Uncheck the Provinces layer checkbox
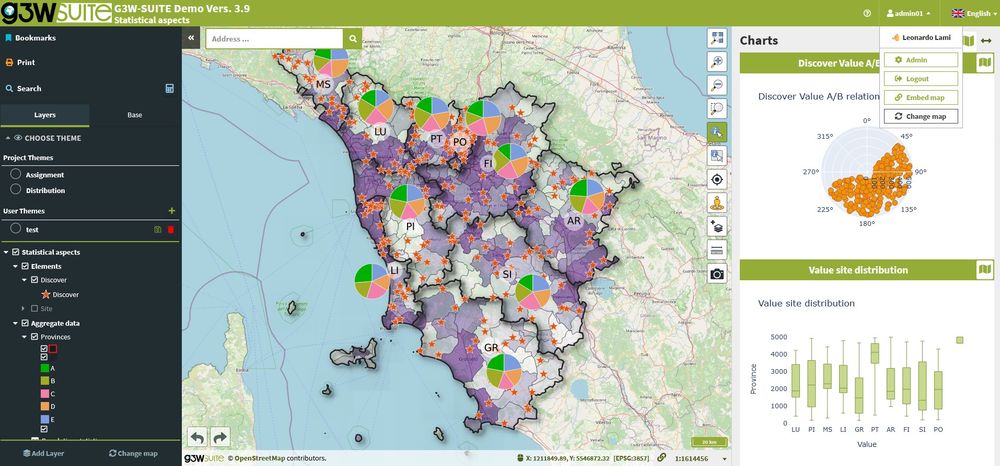This screenshot has width=1000, height=466. coord(34,337)
